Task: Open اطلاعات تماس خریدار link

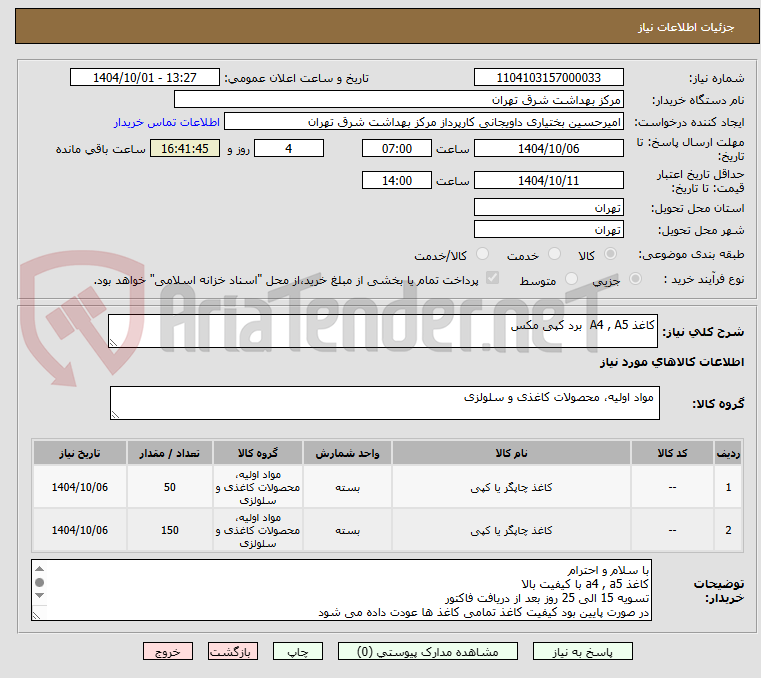Action: 167,122
